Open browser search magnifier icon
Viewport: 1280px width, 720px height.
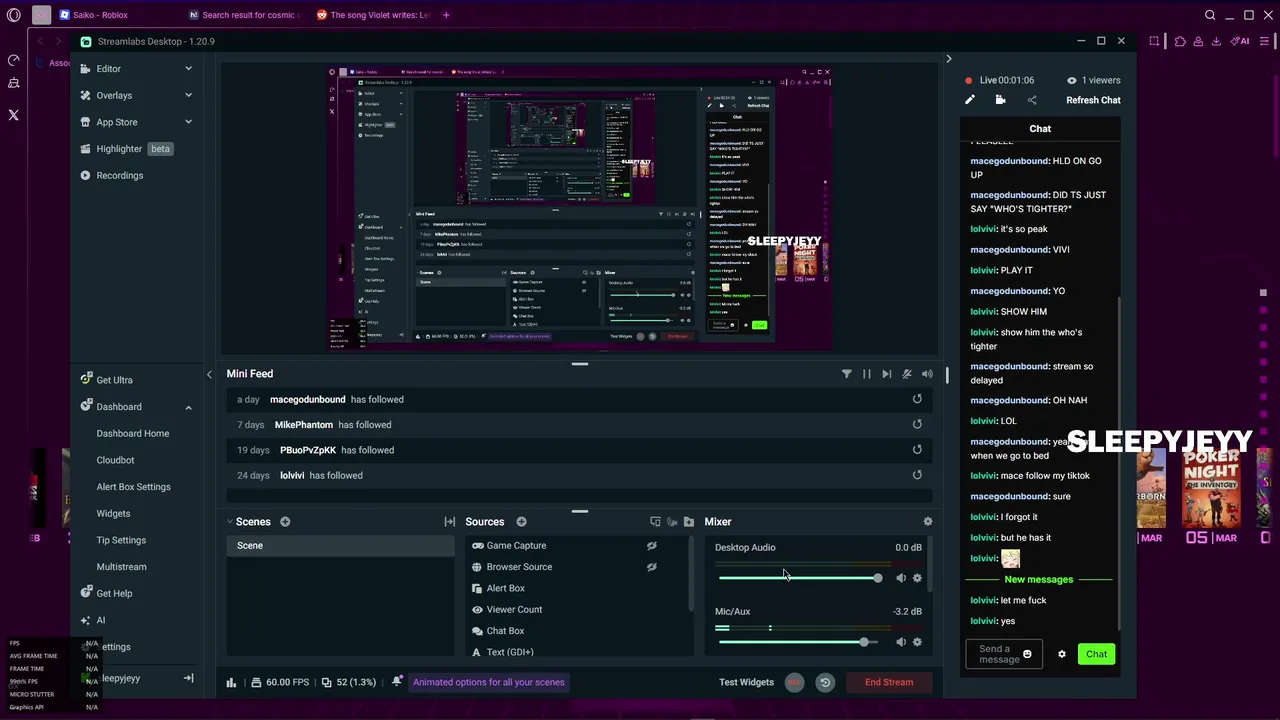click(x=1210, y=15)
